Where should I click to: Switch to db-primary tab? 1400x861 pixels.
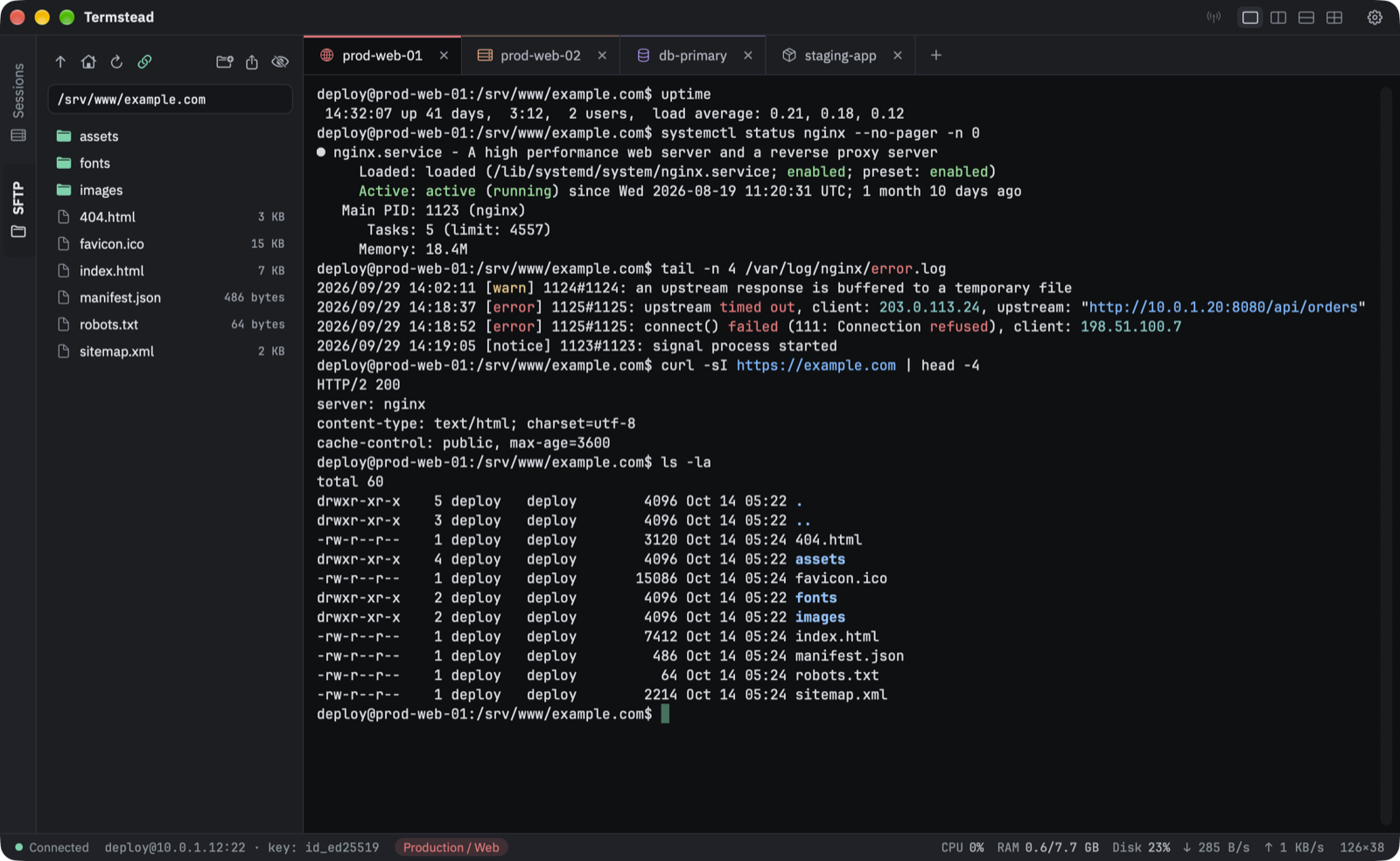[692, 55]
